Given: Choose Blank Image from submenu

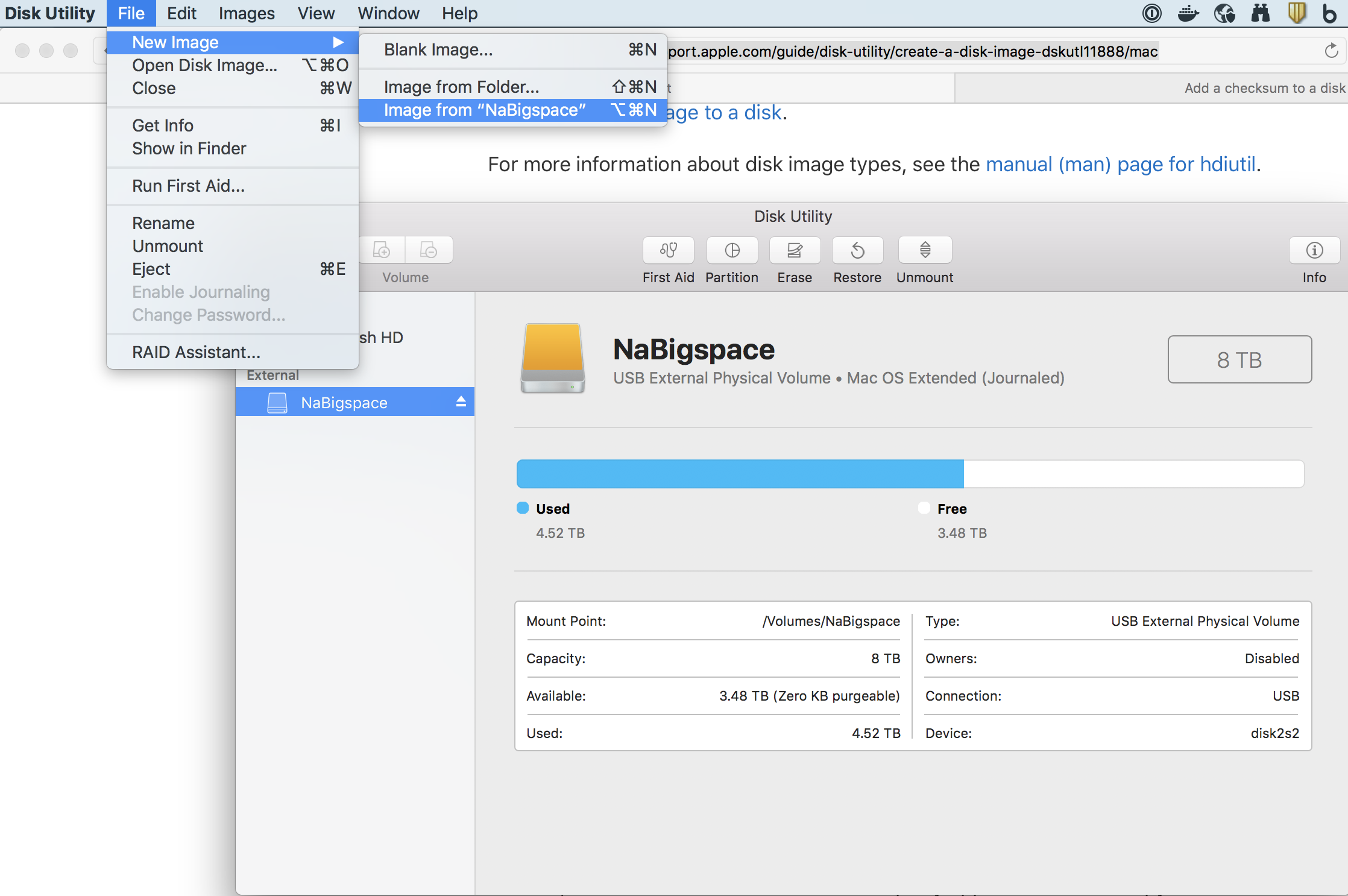Looking at the screenshot, I should click(513, 49).
